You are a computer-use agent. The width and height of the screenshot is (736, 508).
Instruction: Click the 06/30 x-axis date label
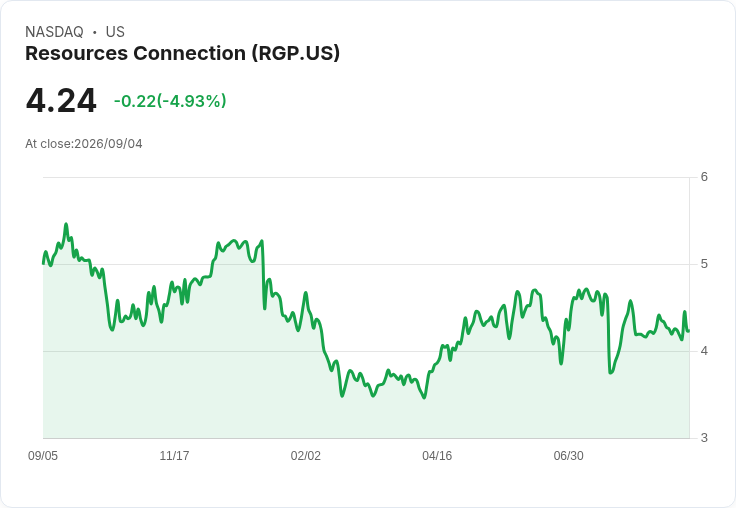[568, 456]
